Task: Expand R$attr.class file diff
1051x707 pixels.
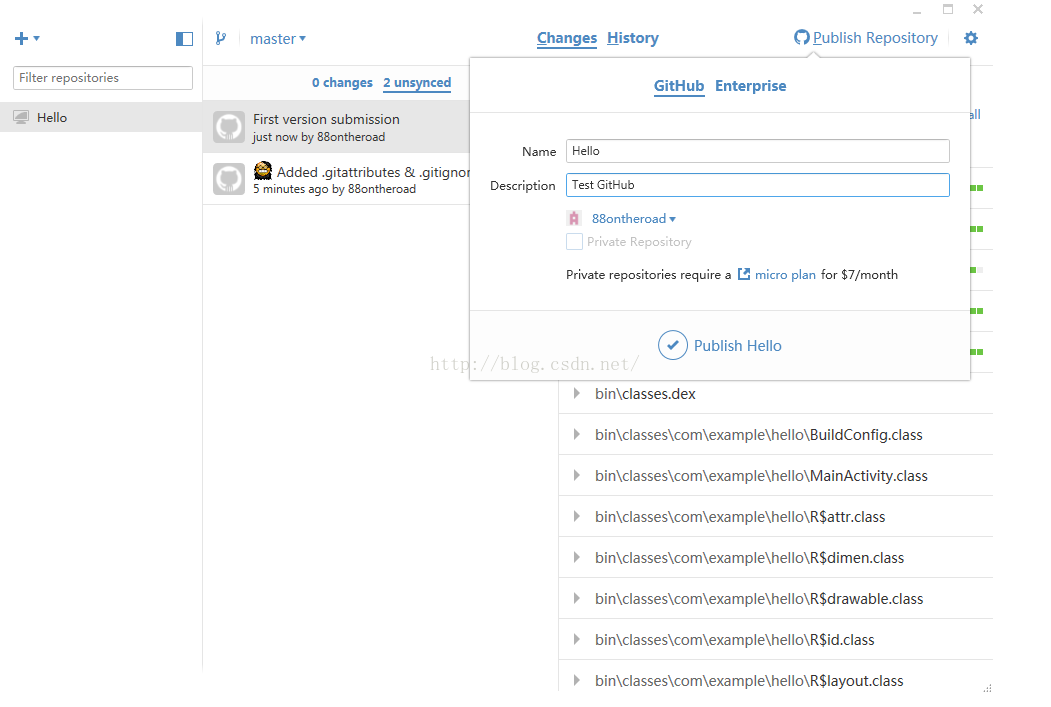Action: click(576, 516)
